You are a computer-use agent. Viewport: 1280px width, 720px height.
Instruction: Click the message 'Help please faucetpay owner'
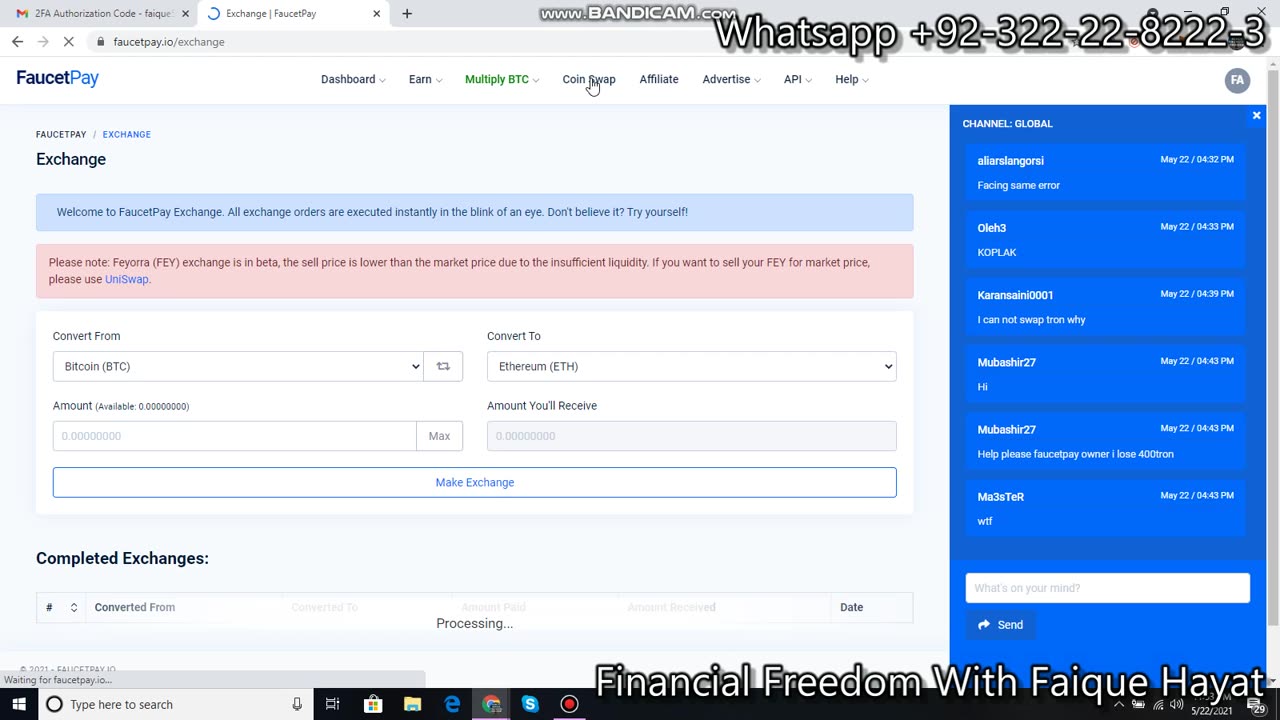1075,454
